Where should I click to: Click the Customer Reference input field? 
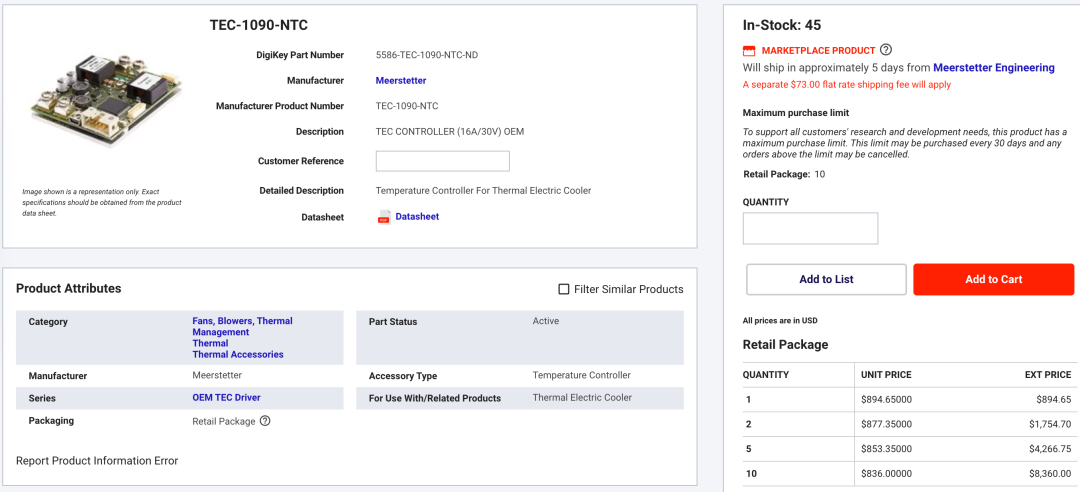point(442,161)
